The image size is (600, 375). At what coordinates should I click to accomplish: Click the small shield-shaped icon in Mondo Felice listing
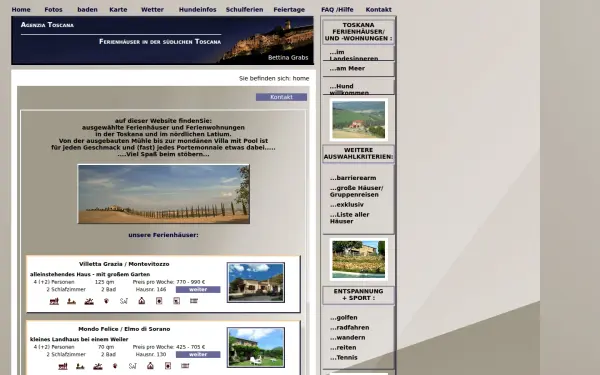(x=115, y=366)
